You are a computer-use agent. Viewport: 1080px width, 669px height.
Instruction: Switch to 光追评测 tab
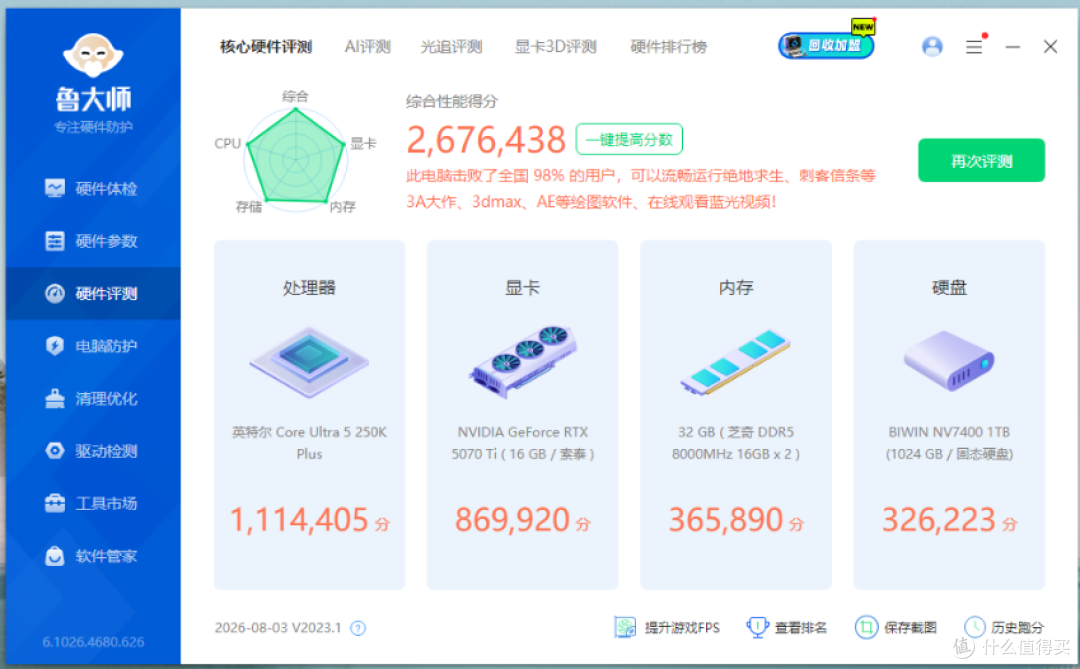[x=451, y=47]
